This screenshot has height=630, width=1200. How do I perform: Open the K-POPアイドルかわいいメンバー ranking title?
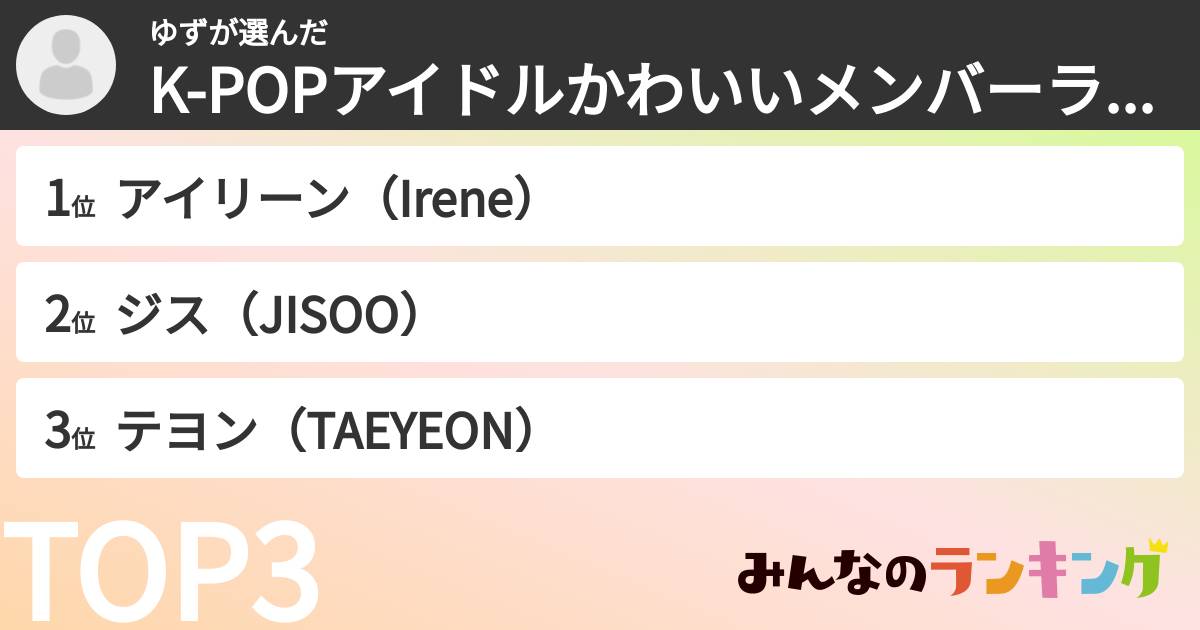pyautogui.click(x=640, y=92)
